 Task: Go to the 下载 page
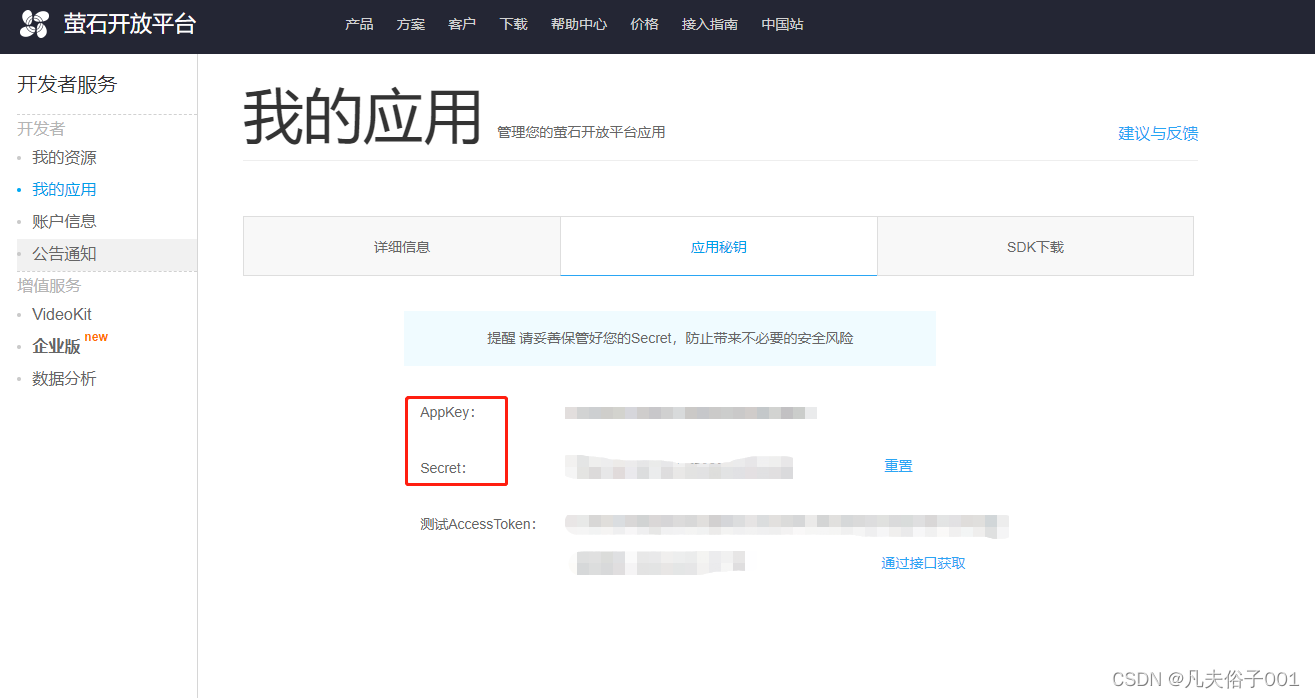point(514,24)
